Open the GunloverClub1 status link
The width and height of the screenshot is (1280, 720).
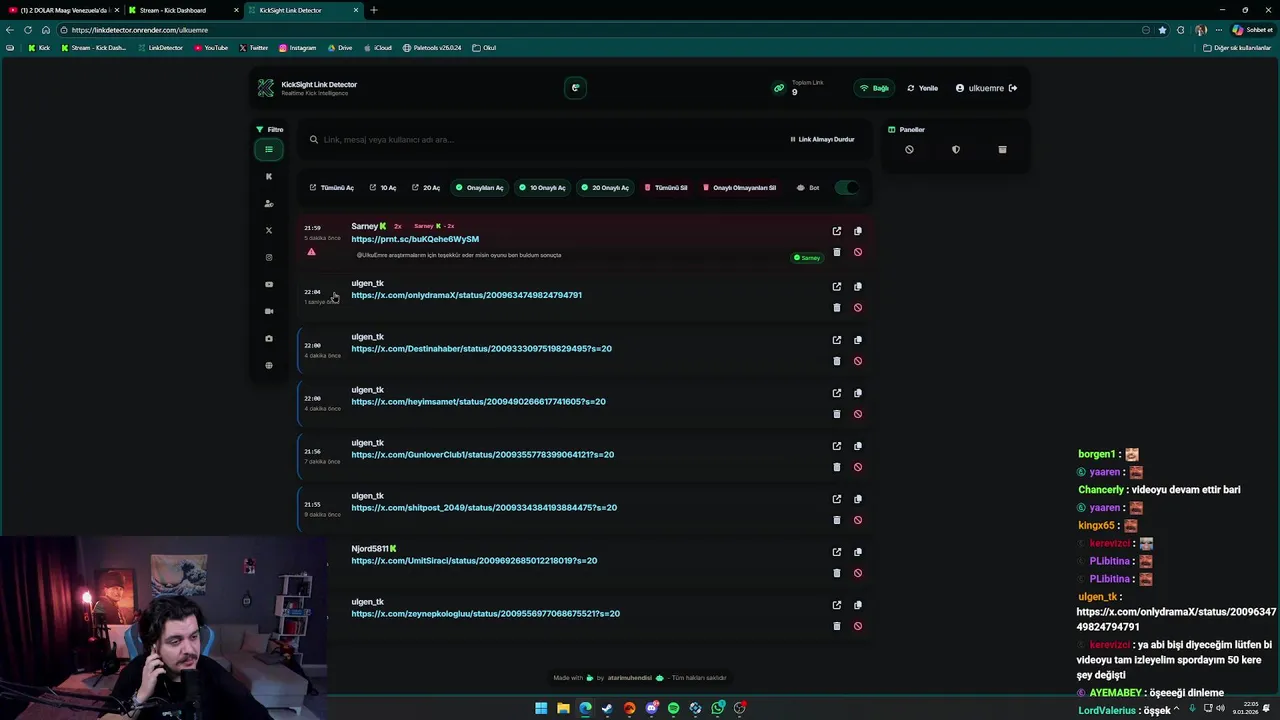point(482,454)
